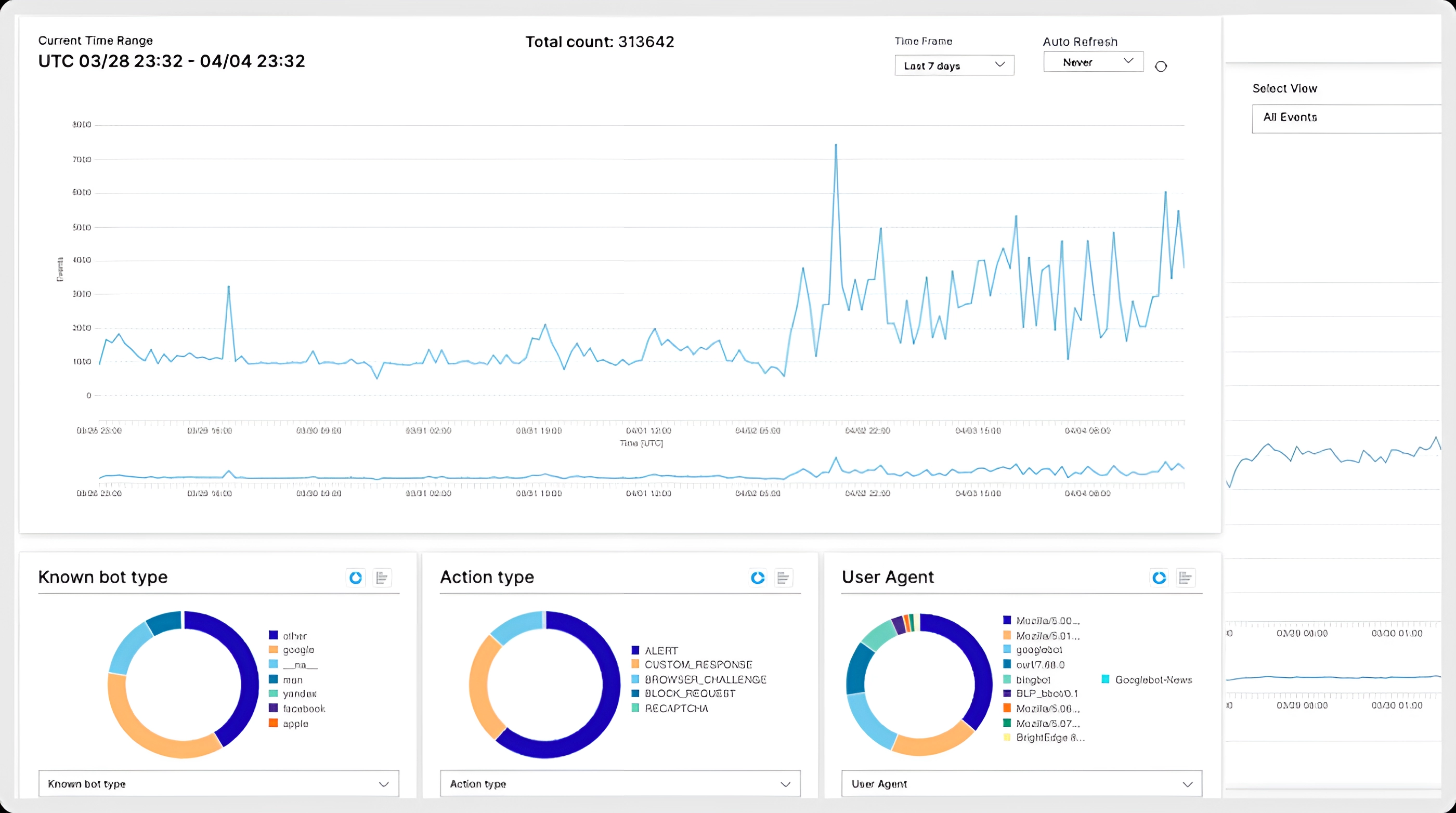Click refresh circle icon beside Auto Refresh
Screen dimensions: 1456x813
click(1161, 67)
